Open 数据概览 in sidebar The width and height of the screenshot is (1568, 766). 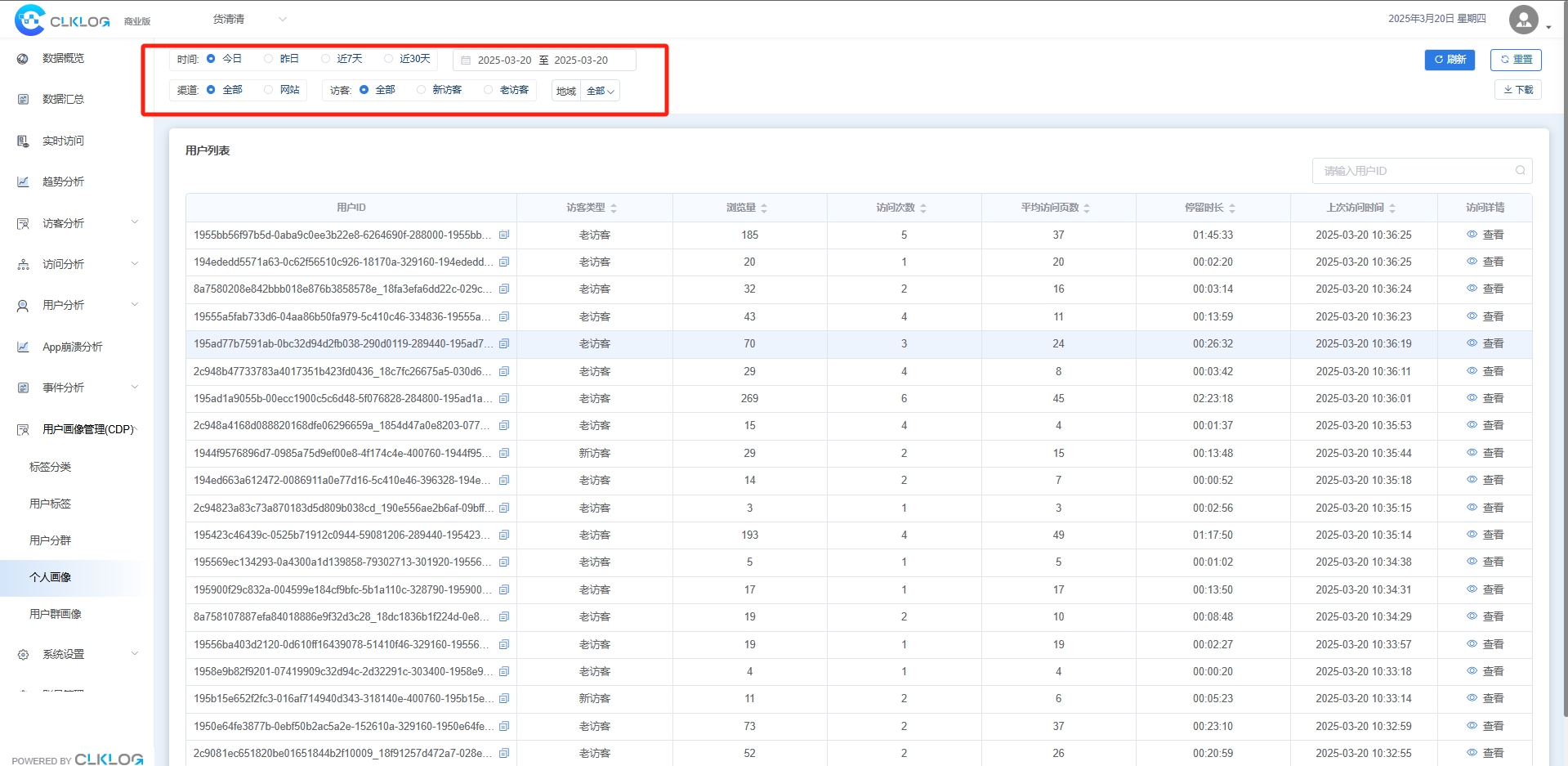pos(63,58)
